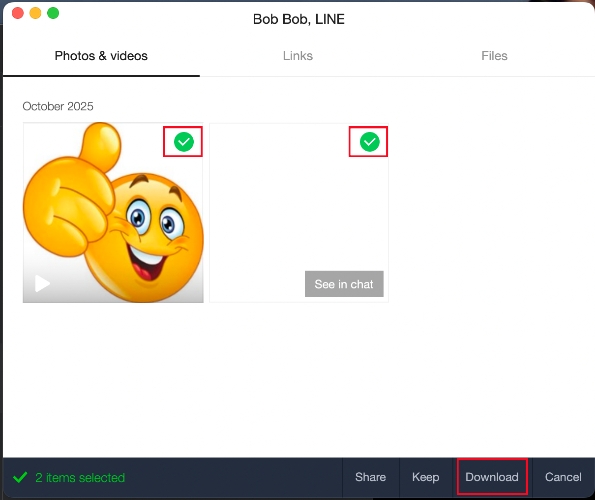Uncheck the selection mark on the emoji video
This screenshot has width=595, height=500.
[x=184, y=142]
